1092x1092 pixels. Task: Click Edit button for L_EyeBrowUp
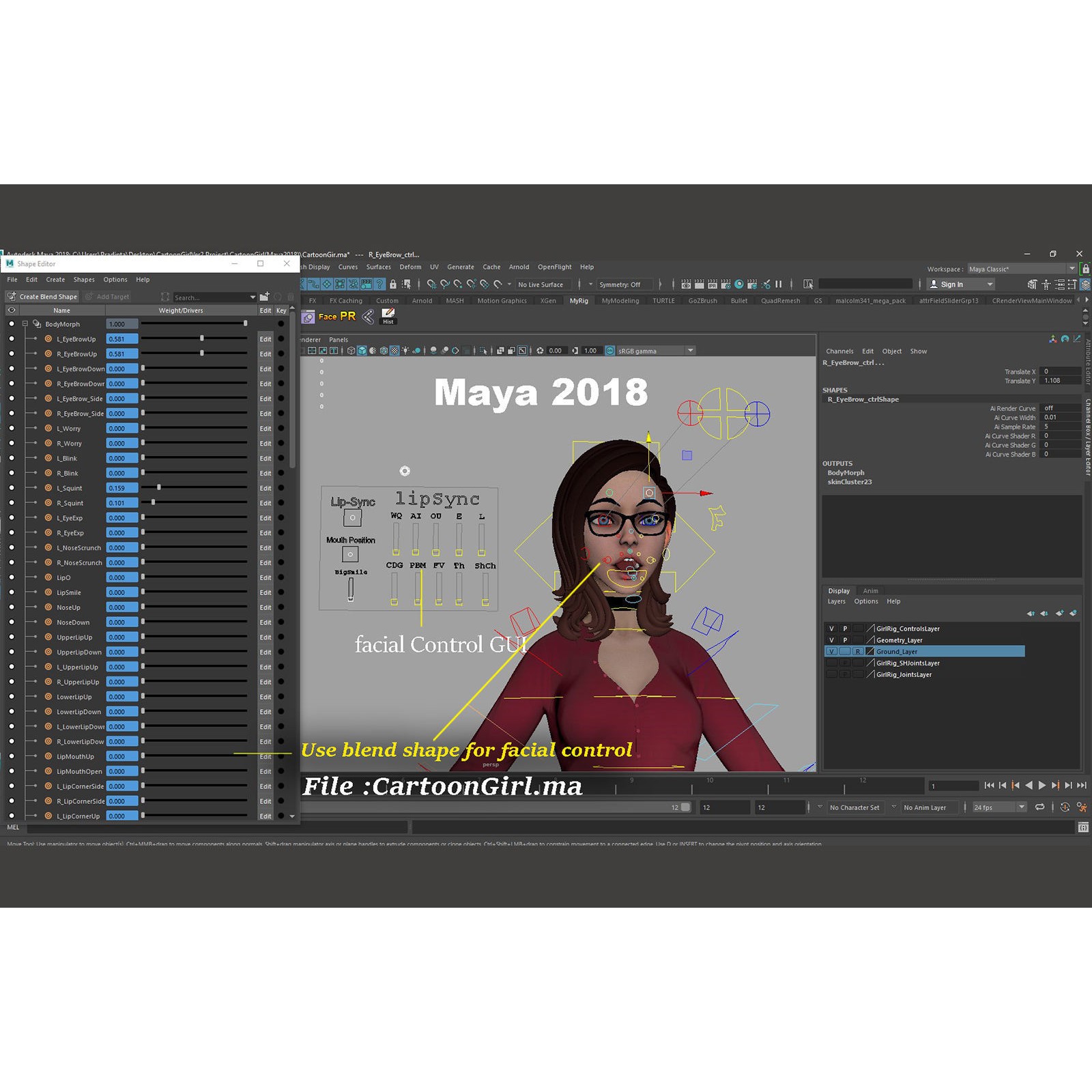265,339
